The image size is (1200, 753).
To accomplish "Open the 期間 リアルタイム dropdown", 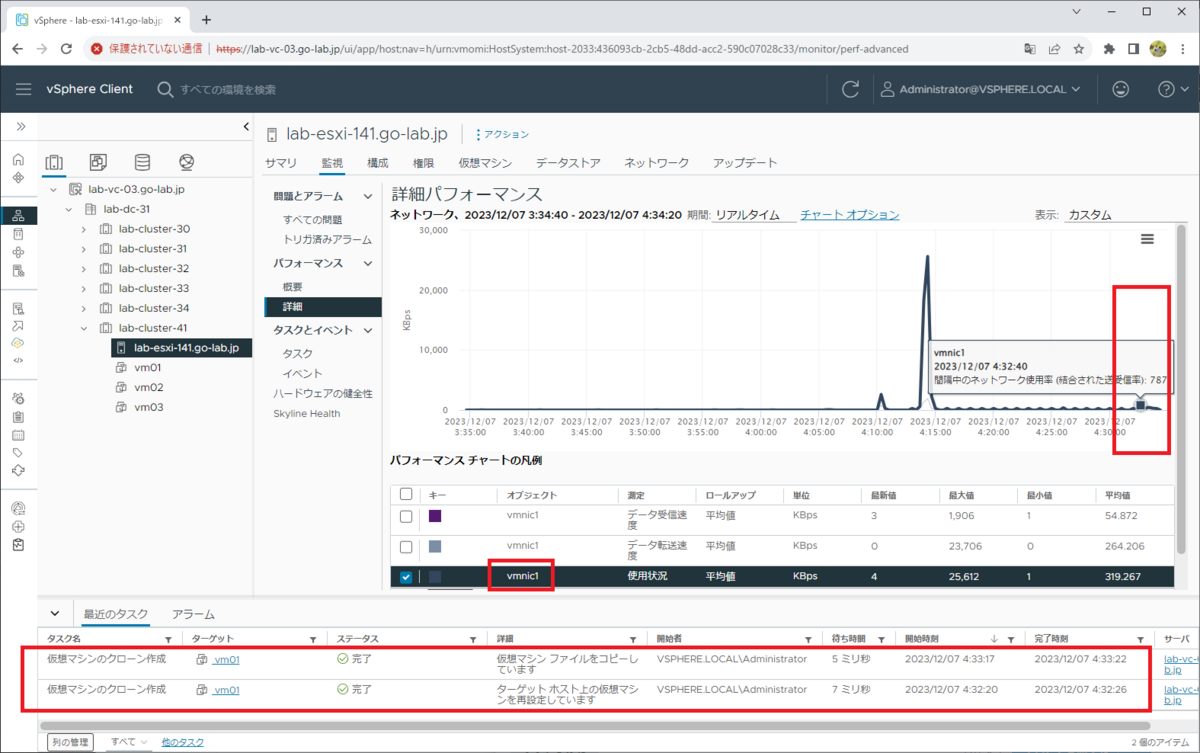I will click(754, 215).
